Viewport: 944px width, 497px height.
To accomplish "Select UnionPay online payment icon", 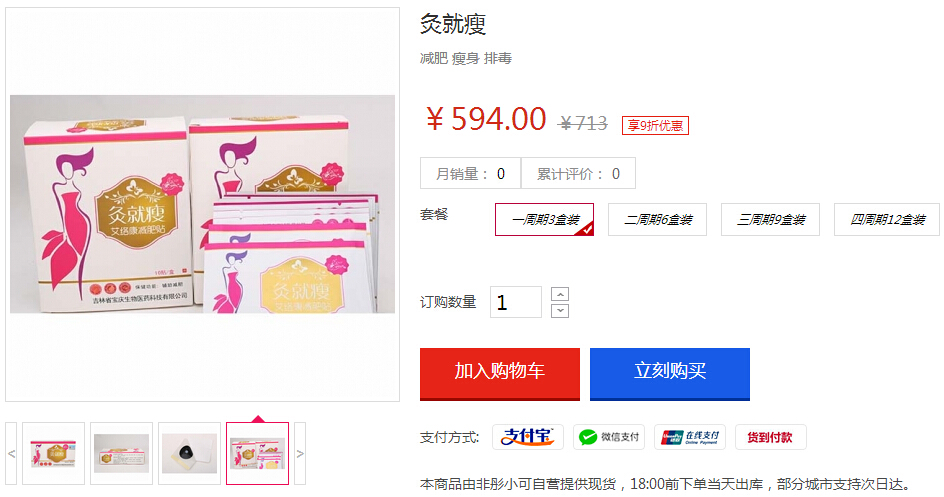I will (689, 437).
